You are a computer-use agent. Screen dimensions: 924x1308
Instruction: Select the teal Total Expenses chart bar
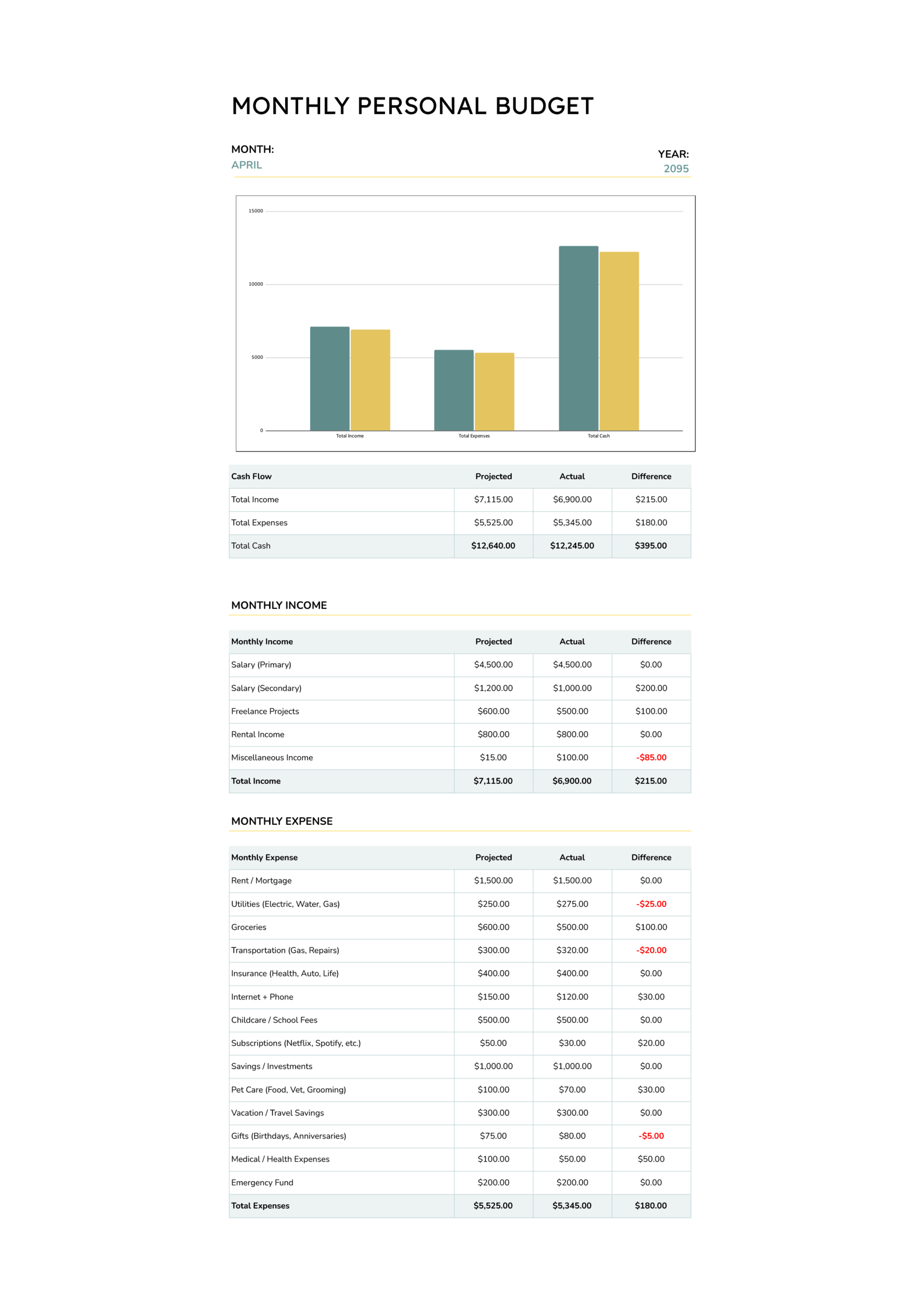(454, 390)
